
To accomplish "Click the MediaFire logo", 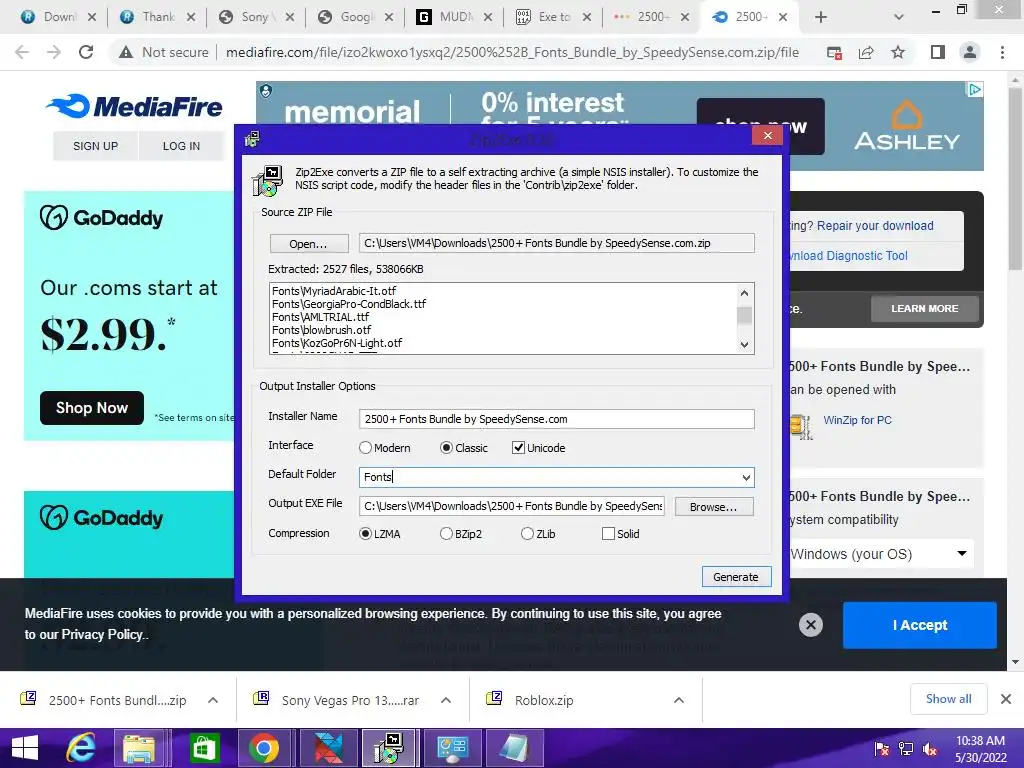I will 135,106.
